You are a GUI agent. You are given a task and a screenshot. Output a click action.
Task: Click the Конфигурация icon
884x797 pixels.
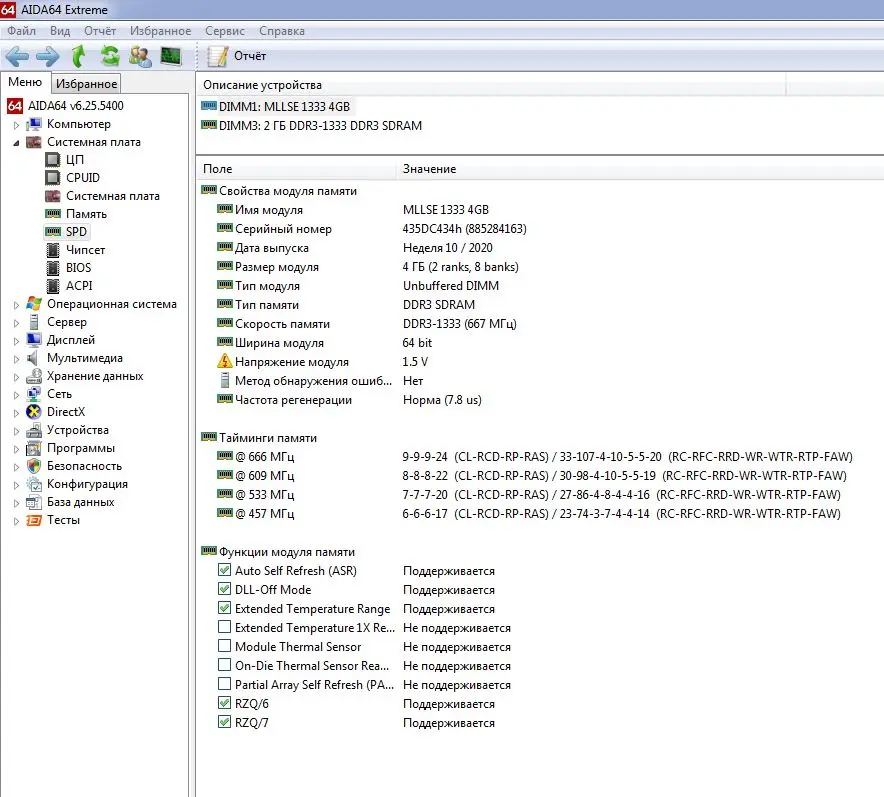(x=34, y=484)
